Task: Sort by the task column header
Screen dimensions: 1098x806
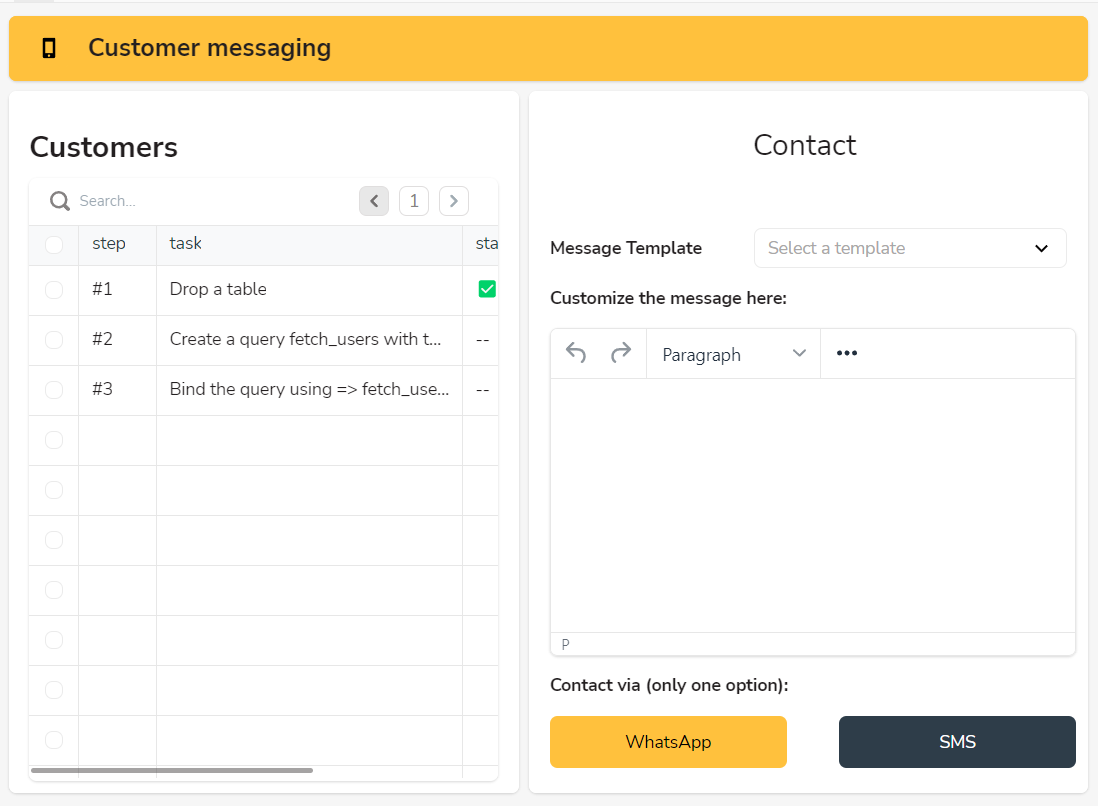Action: pos(186,243)
